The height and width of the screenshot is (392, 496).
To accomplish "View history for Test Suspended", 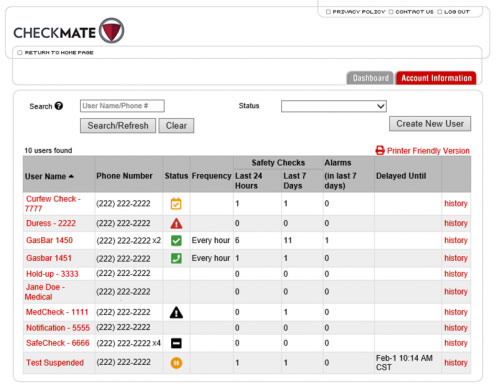I will click(456, 363).
